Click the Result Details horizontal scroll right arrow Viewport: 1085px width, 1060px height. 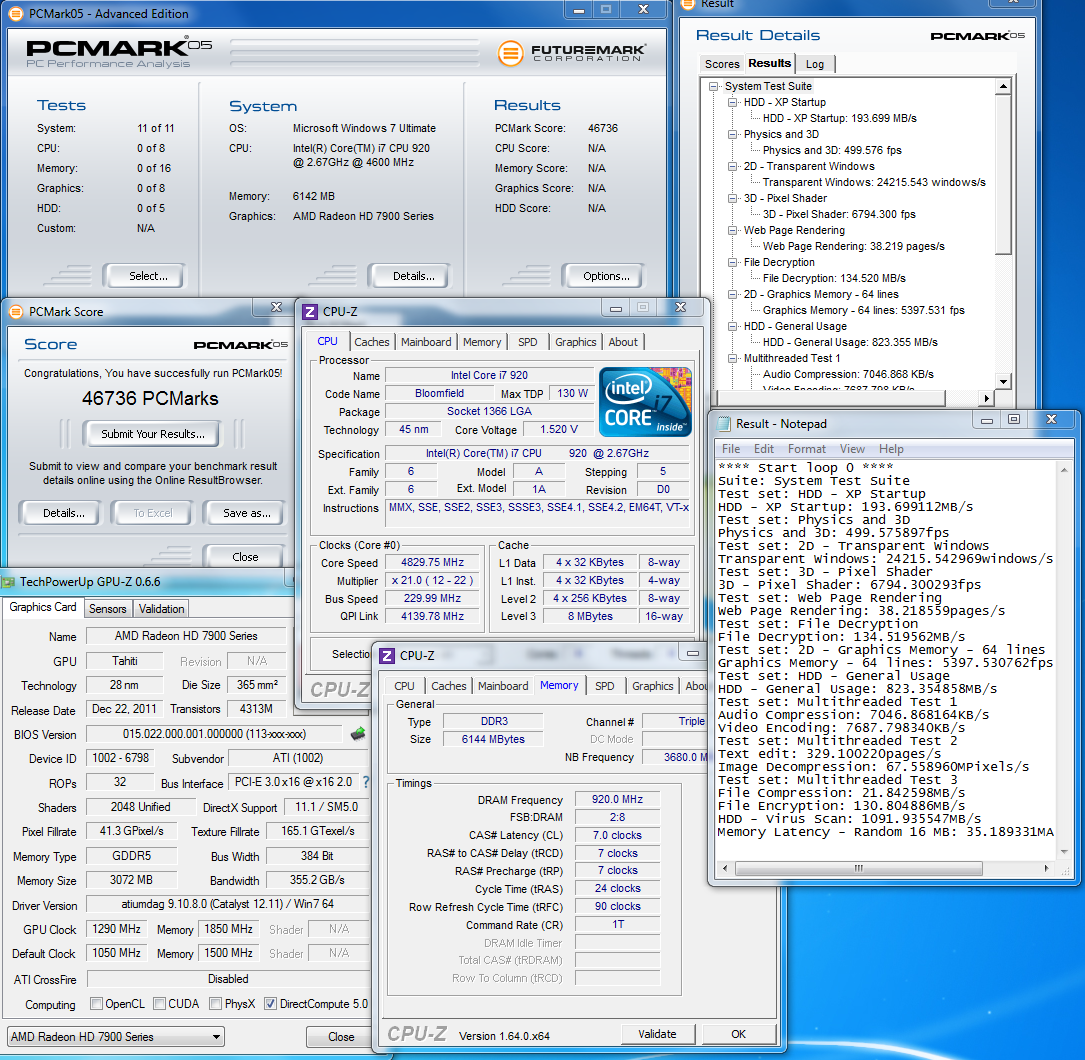pyautogui.click(x=987, y=398)
